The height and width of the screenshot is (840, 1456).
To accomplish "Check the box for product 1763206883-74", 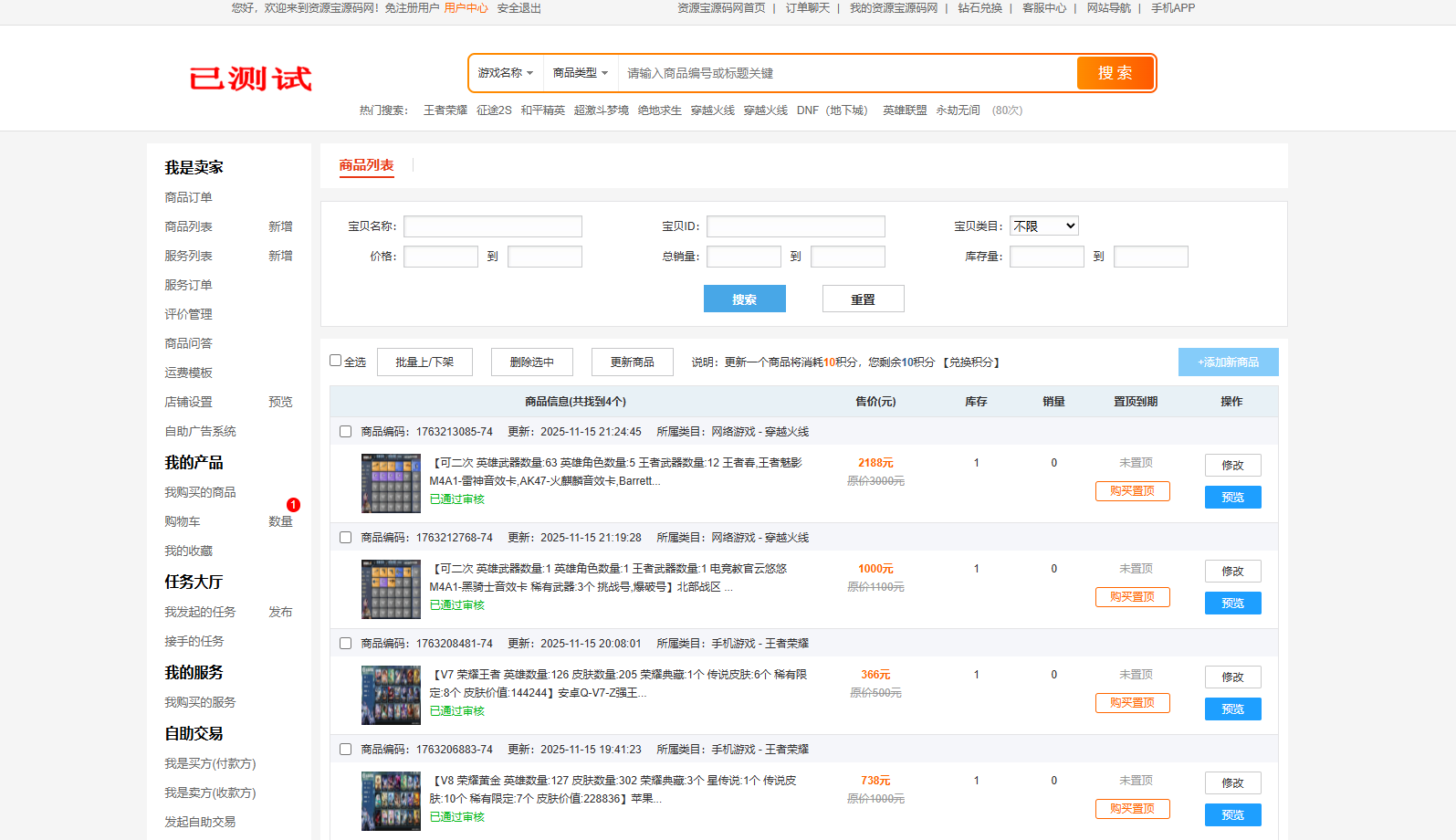I will pos(345,750).
